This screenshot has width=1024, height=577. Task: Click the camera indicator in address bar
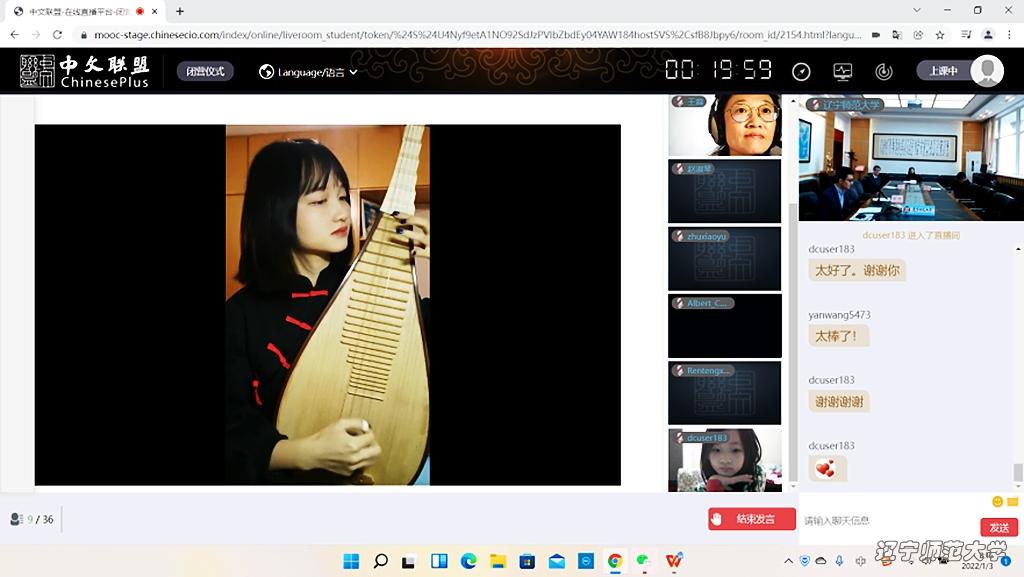(876, 35)
